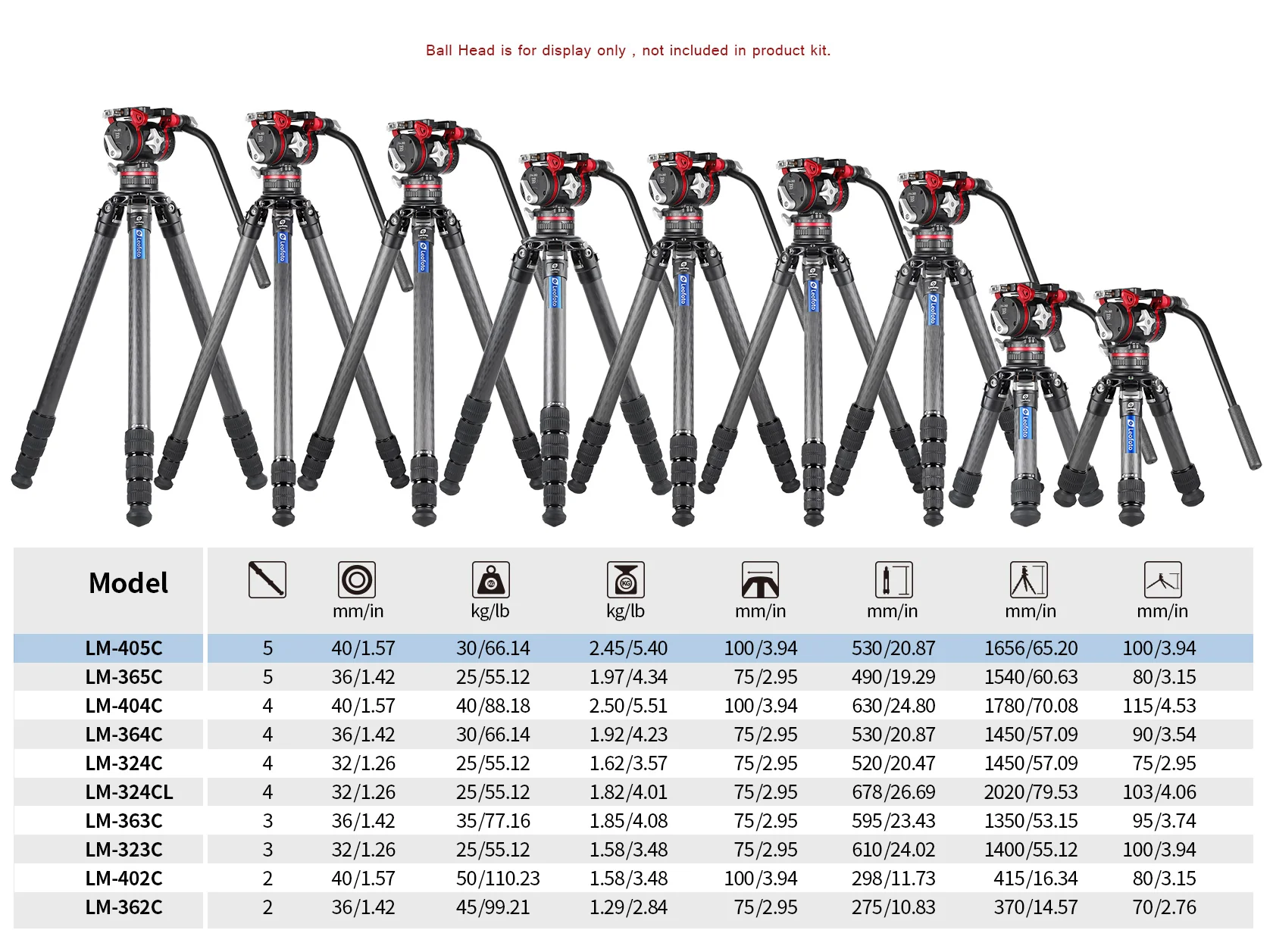Click 678/26.69 folded length value
1273x952 pixels.
click(893, 792)
